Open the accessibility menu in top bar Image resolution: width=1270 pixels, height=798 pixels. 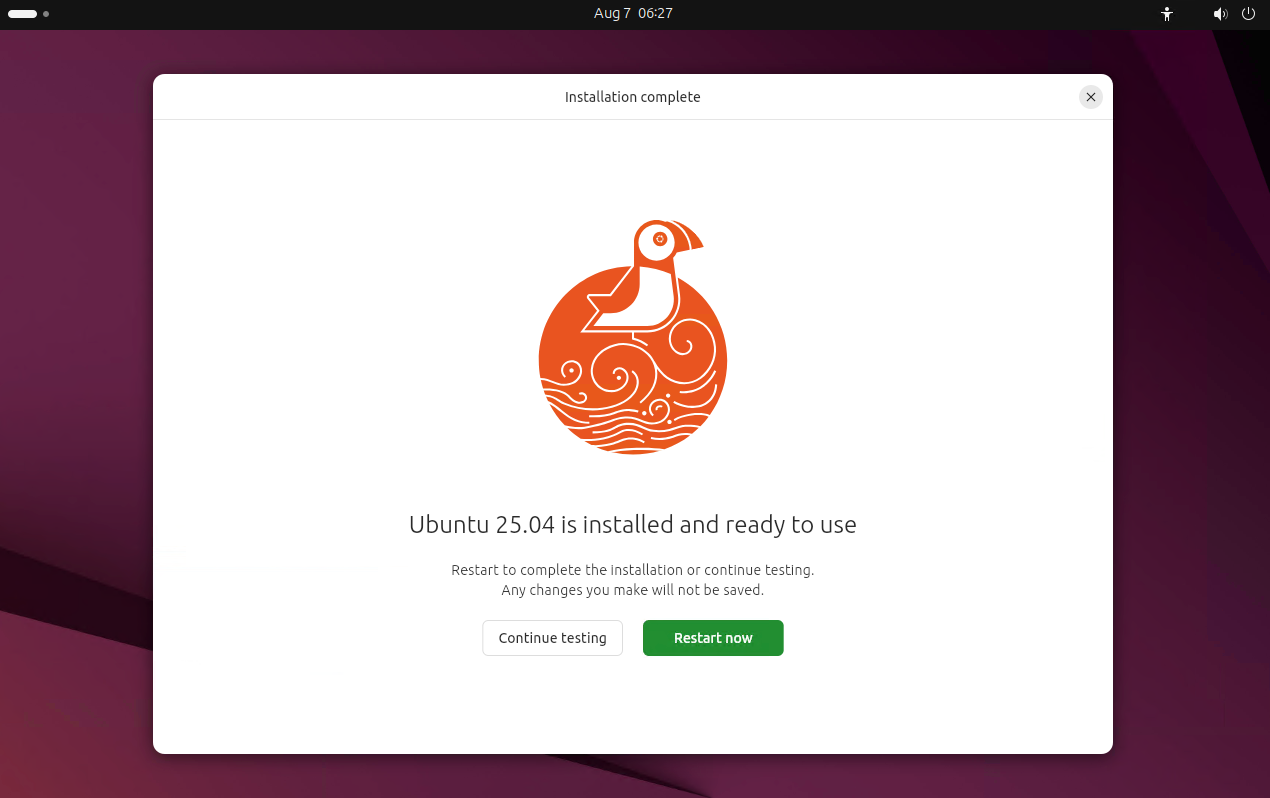[1166, 14]
